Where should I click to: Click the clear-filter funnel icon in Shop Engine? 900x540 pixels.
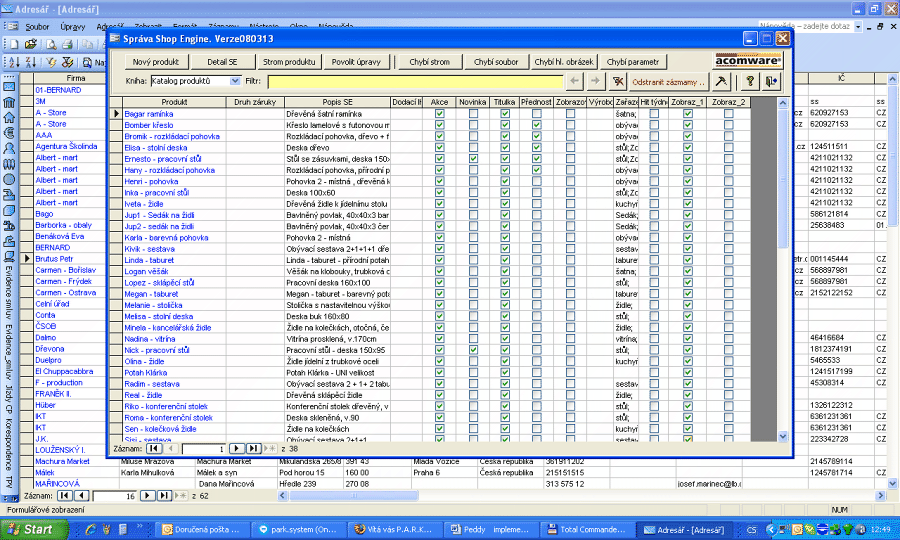click(618, 81)
